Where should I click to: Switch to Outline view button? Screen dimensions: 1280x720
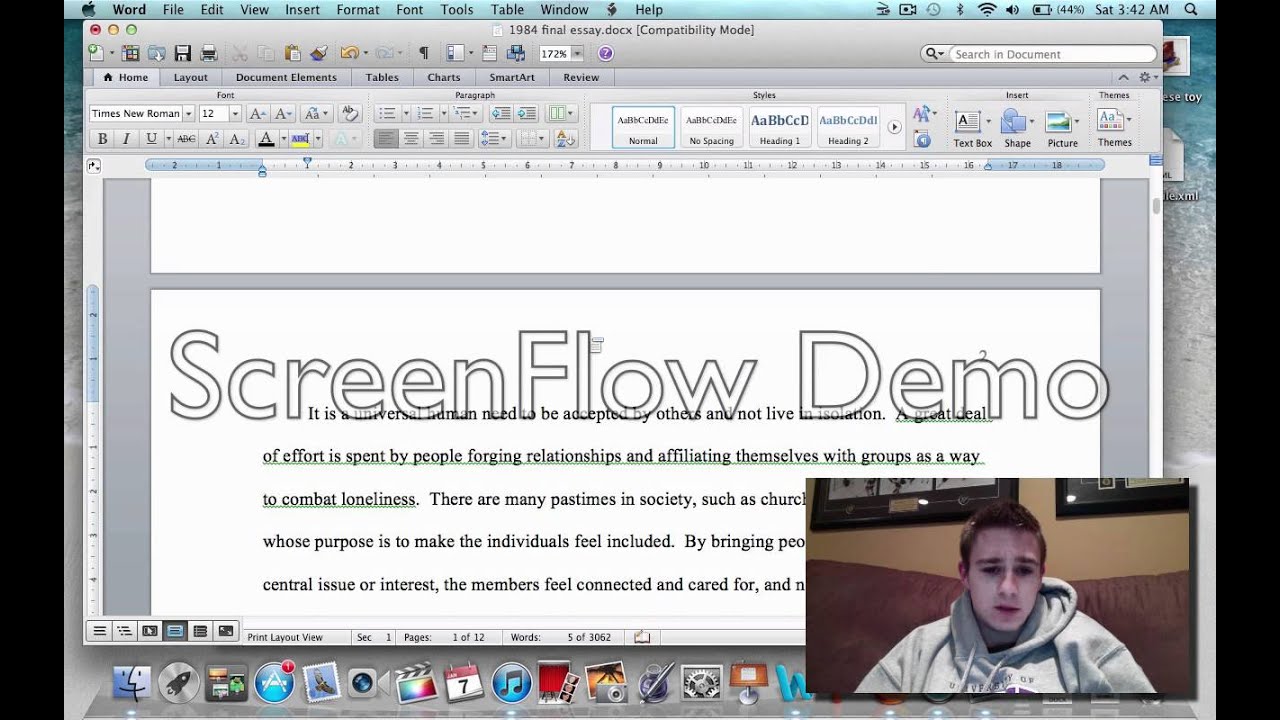point(124,631)
